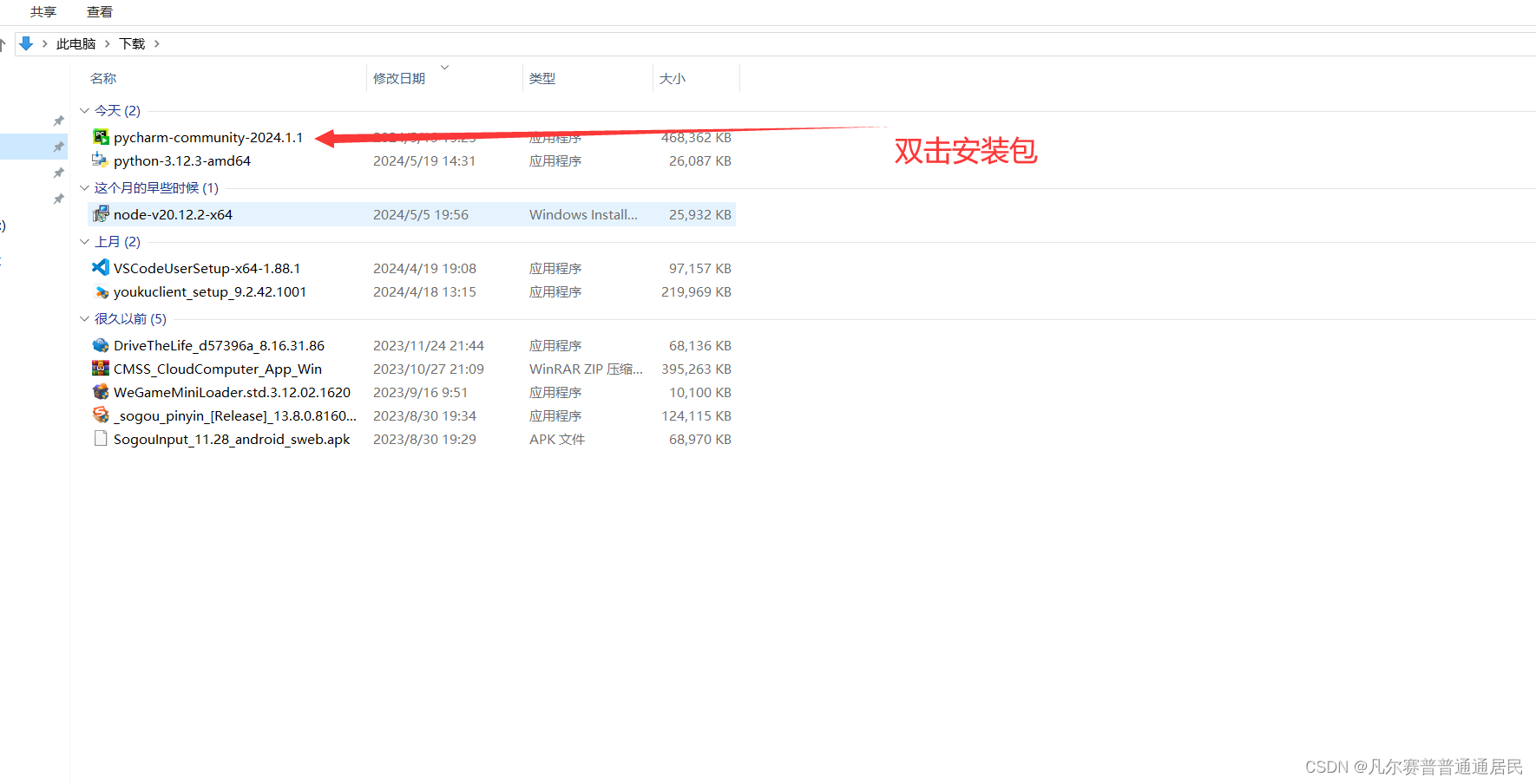Expand breadcrumb chevron after 此电脑
Viewport: 1536px width, 784px height.
click(108, 44)
